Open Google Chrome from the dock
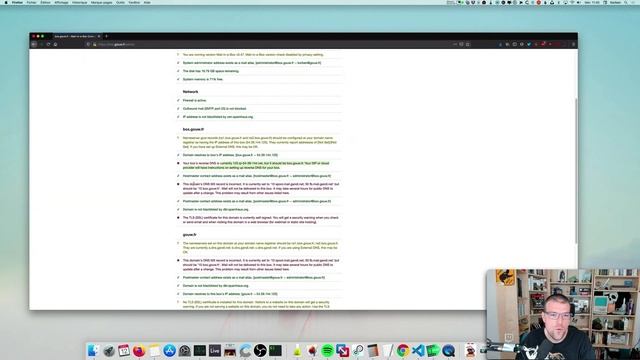Image resolution: width=640 pixels, height=360 pixels. 403,350
